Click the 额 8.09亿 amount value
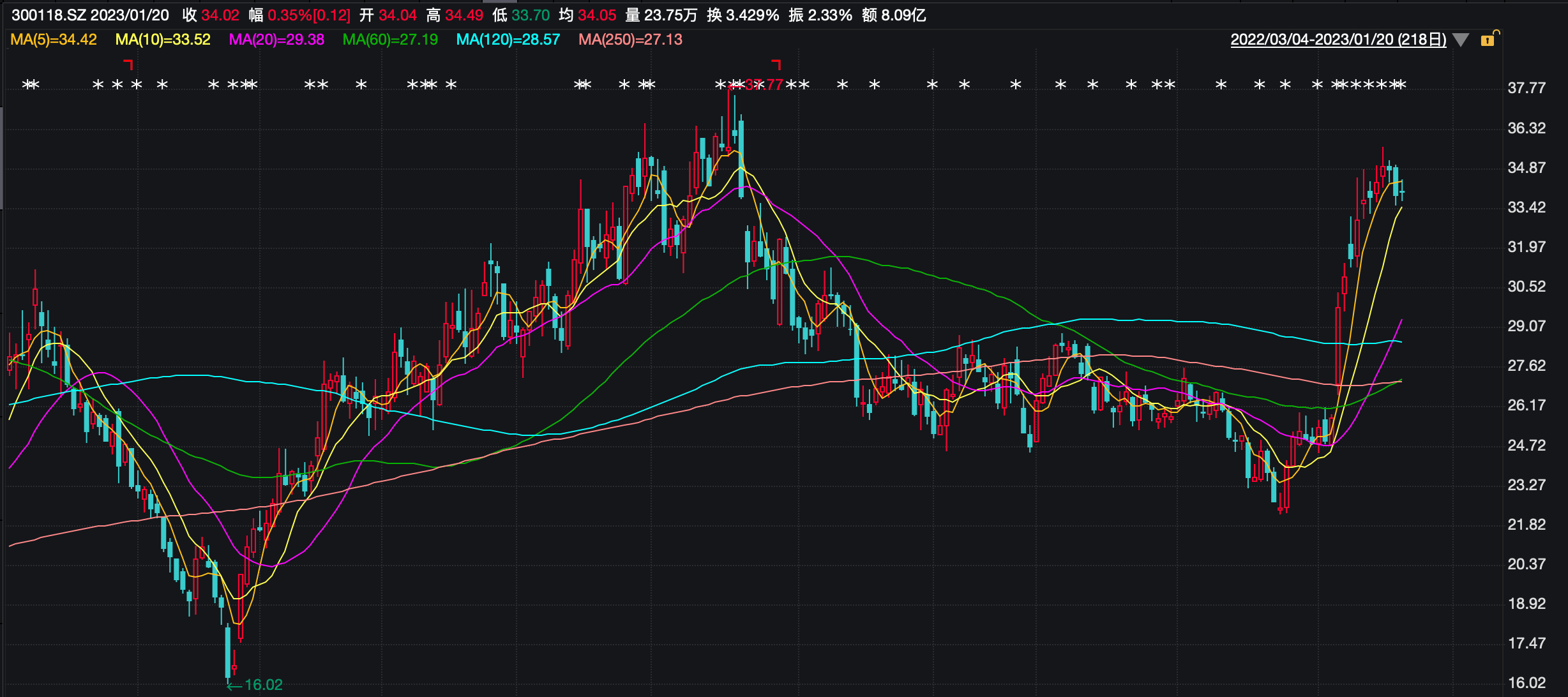This screenshot has height=697, width=1568. click(894, 15)
